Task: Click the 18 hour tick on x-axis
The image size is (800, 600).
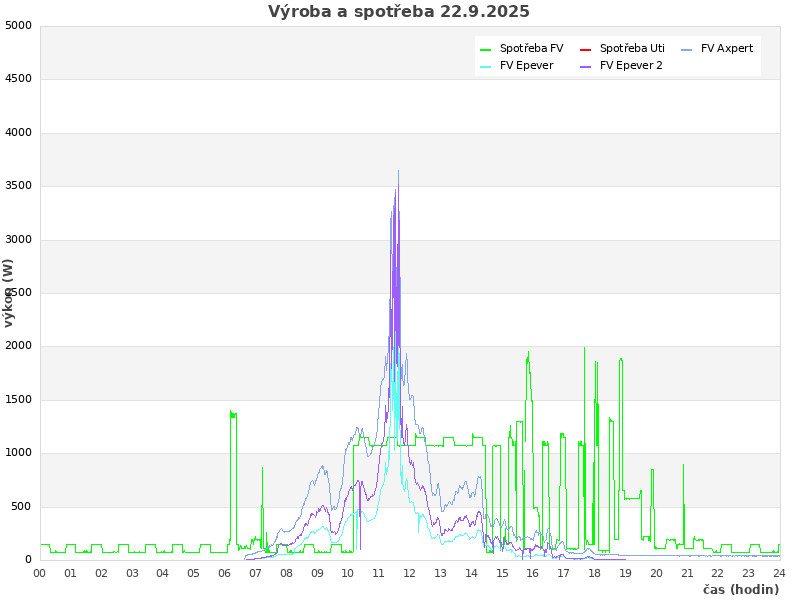Action: (595, 573)
